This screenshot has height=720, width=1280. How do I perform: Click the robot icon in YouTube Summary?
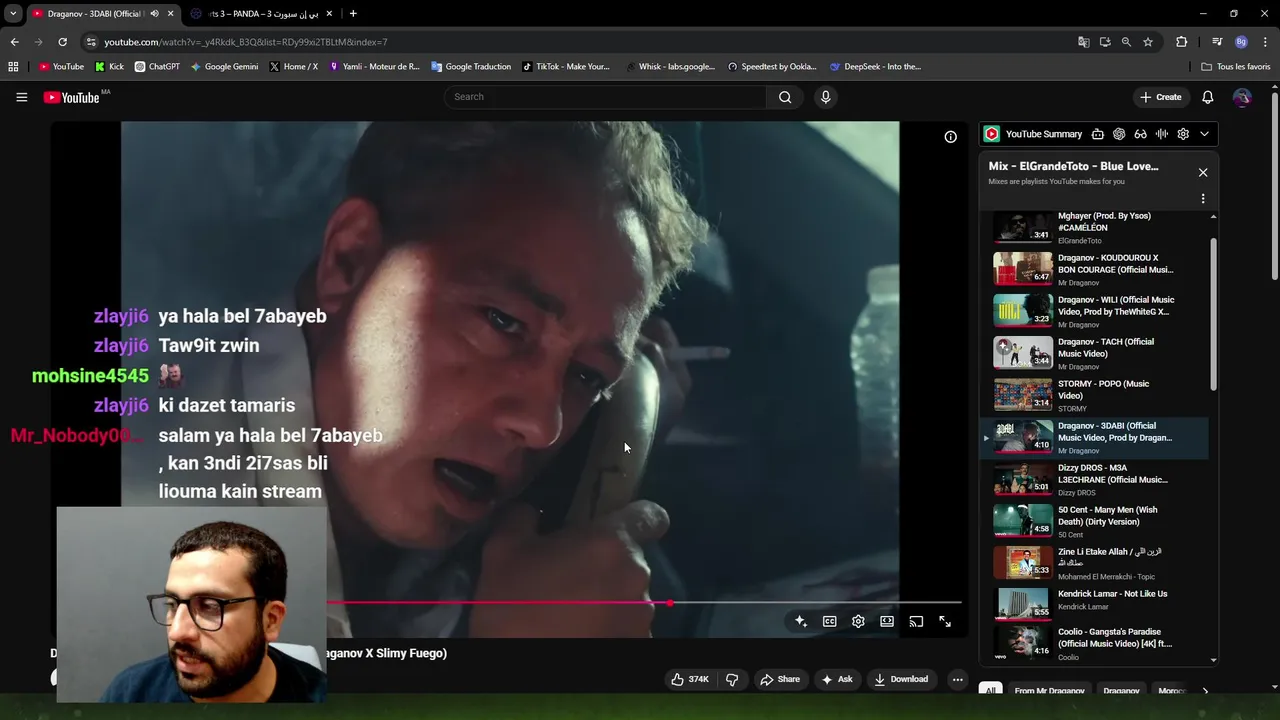click(1097, 134)
